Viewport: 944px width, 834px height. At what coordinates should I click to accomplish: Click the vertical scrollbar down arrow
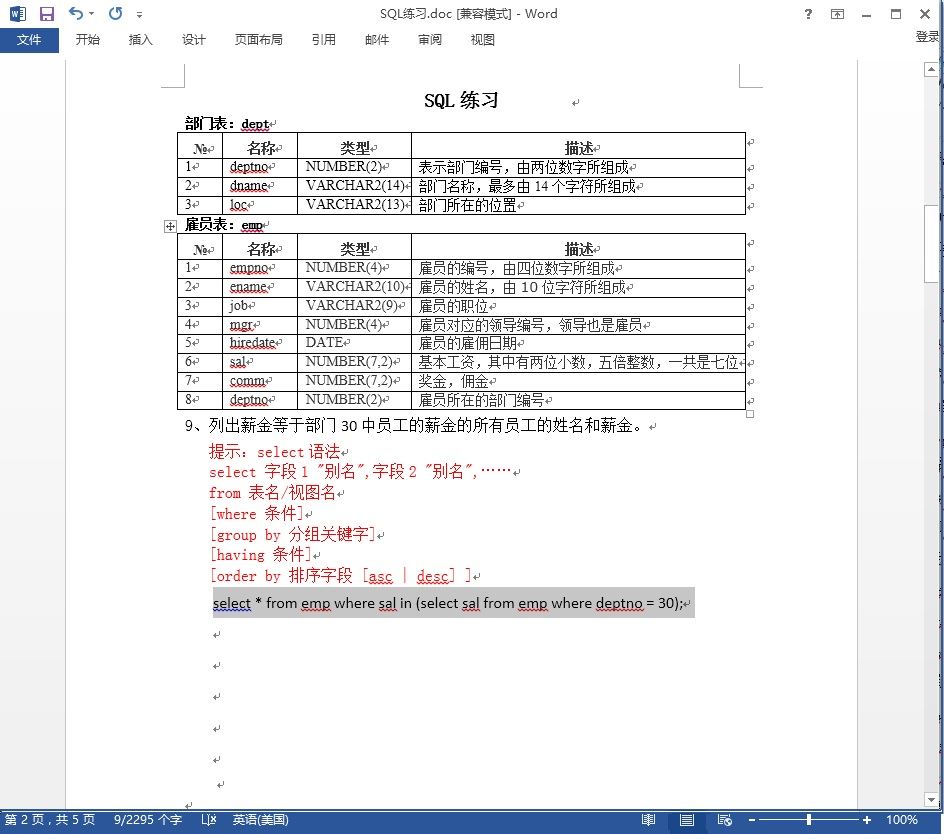931,799
